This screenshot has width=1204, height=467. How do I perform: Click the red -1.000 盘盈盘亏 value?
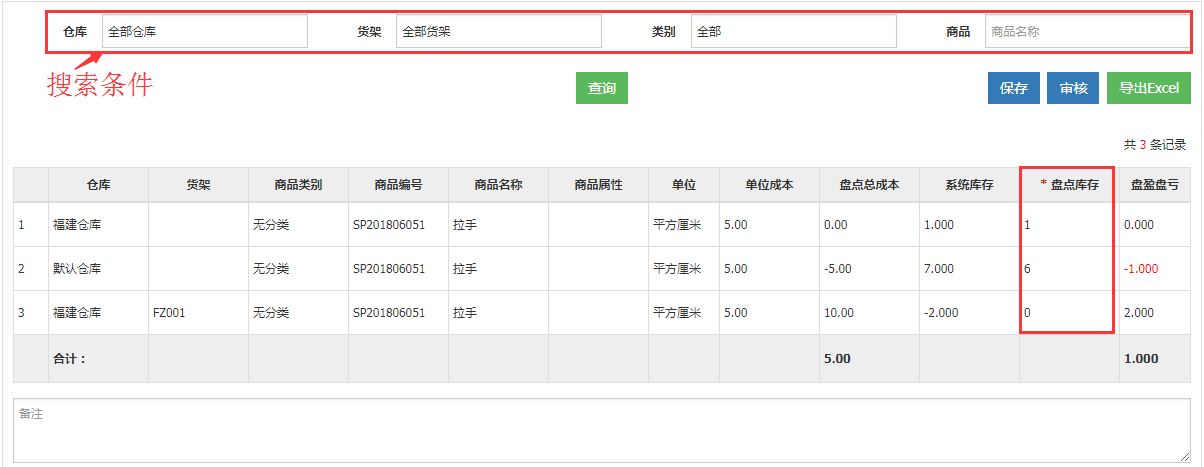pos(1140,269)
